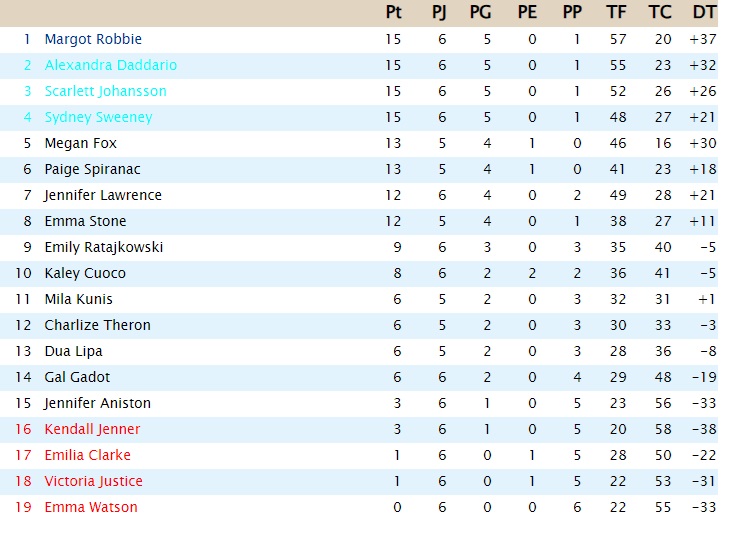Viewport: 729px width, 545px height.
Task: Select Paige Spiranac in the table
Action: click(93, 169)
